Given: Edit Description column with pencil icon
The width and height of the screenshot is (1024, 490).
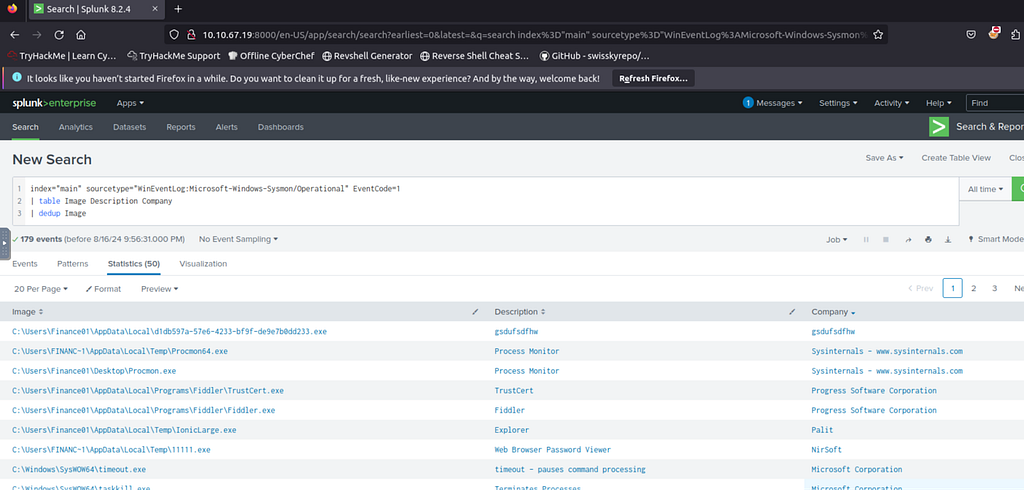Looking at the screenshot, I should (x=792, y=312).
